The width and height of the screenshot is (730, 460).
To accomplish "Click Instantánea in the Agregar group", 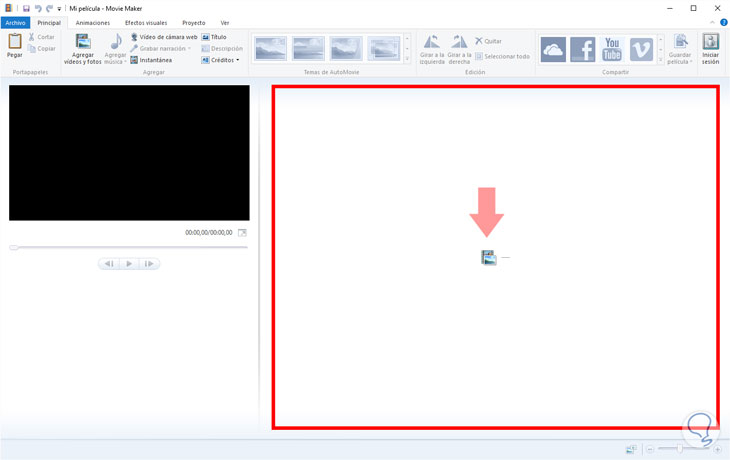I will click(x=151, y=60).
